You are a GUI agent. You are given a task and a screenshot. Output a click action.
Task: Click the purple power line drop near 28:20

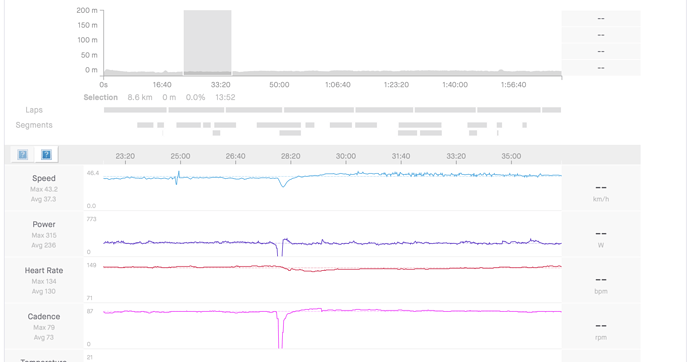pos(280,249)
